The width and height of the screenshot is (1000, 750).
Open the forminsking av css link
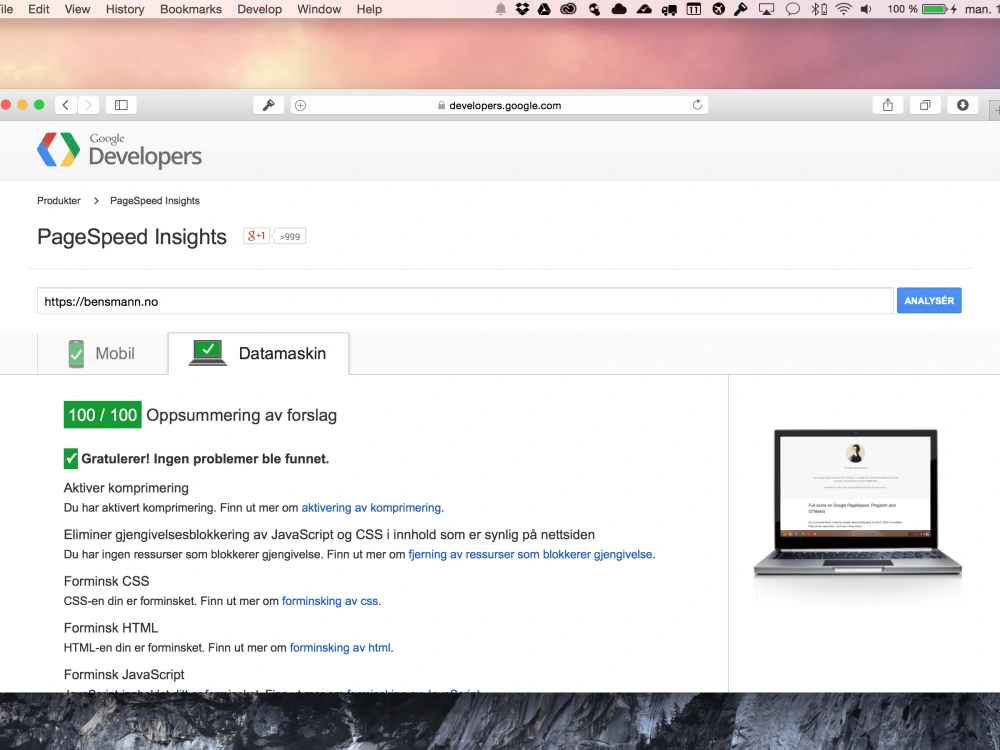tap(330, 601)
